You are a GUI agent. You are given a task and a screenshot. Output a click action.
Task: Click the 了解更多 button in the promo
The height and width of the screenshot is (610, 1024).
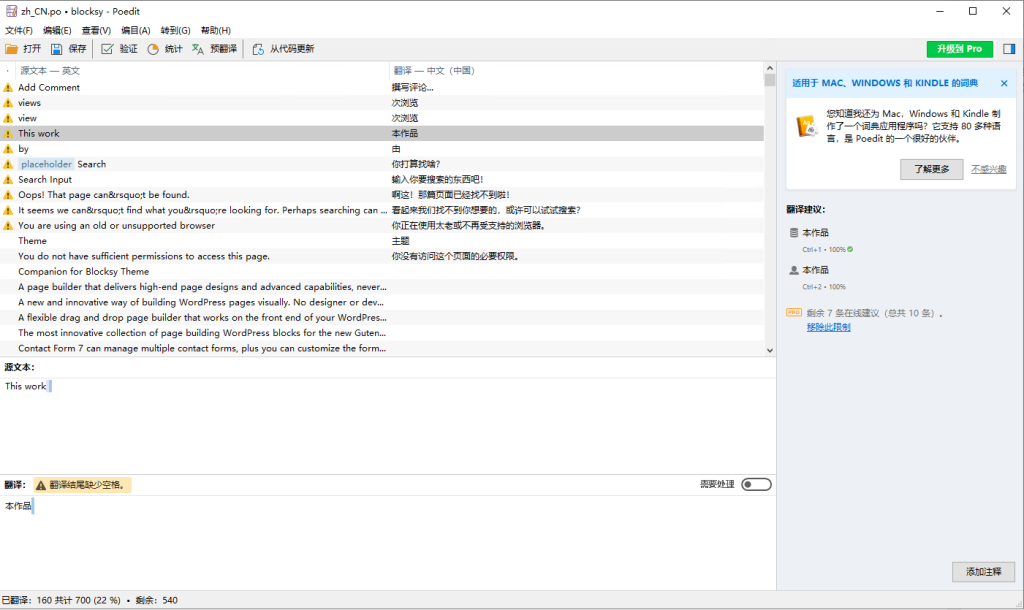point(931,169)
